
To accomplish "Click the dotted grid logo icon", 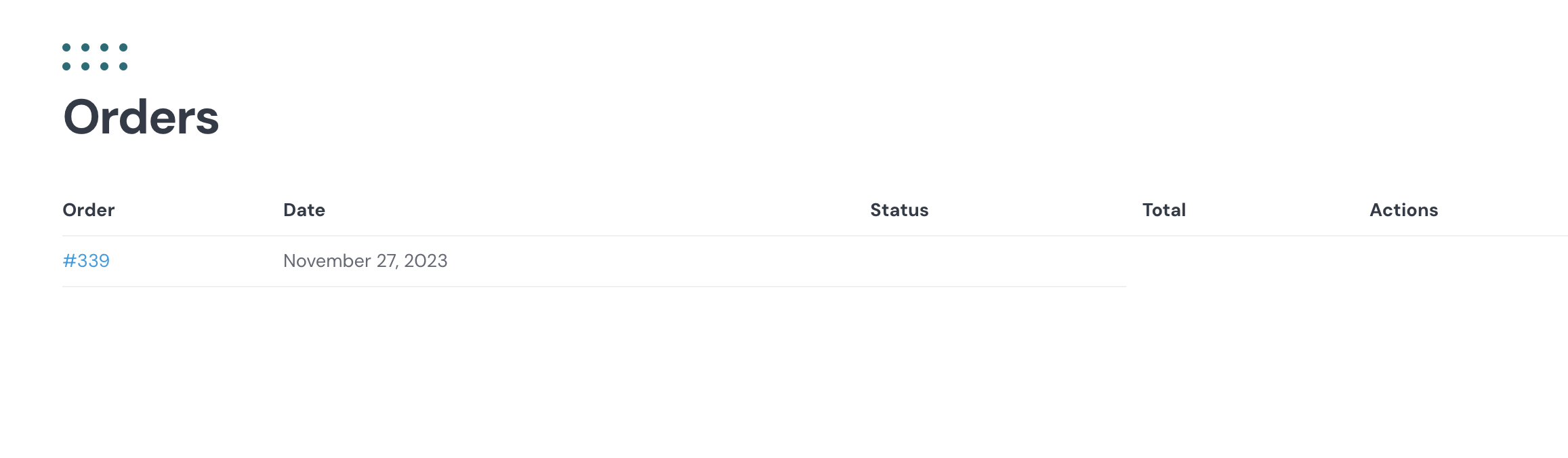I will 95,57.
